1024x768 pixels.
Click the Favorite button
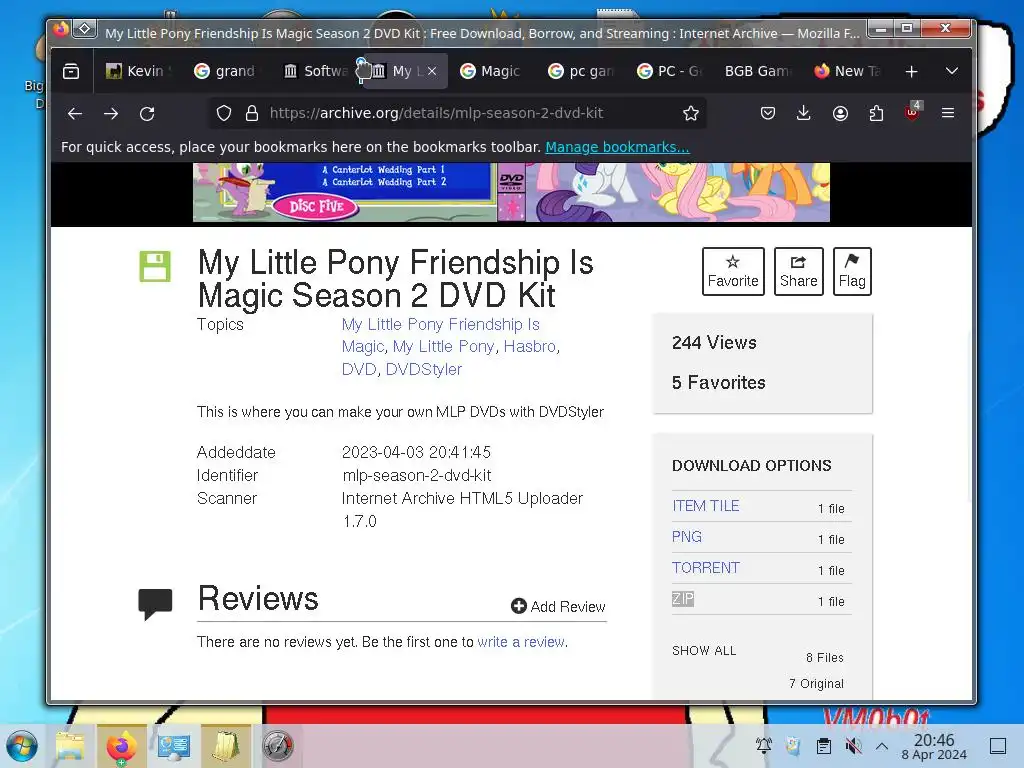(x=733, y=272)
